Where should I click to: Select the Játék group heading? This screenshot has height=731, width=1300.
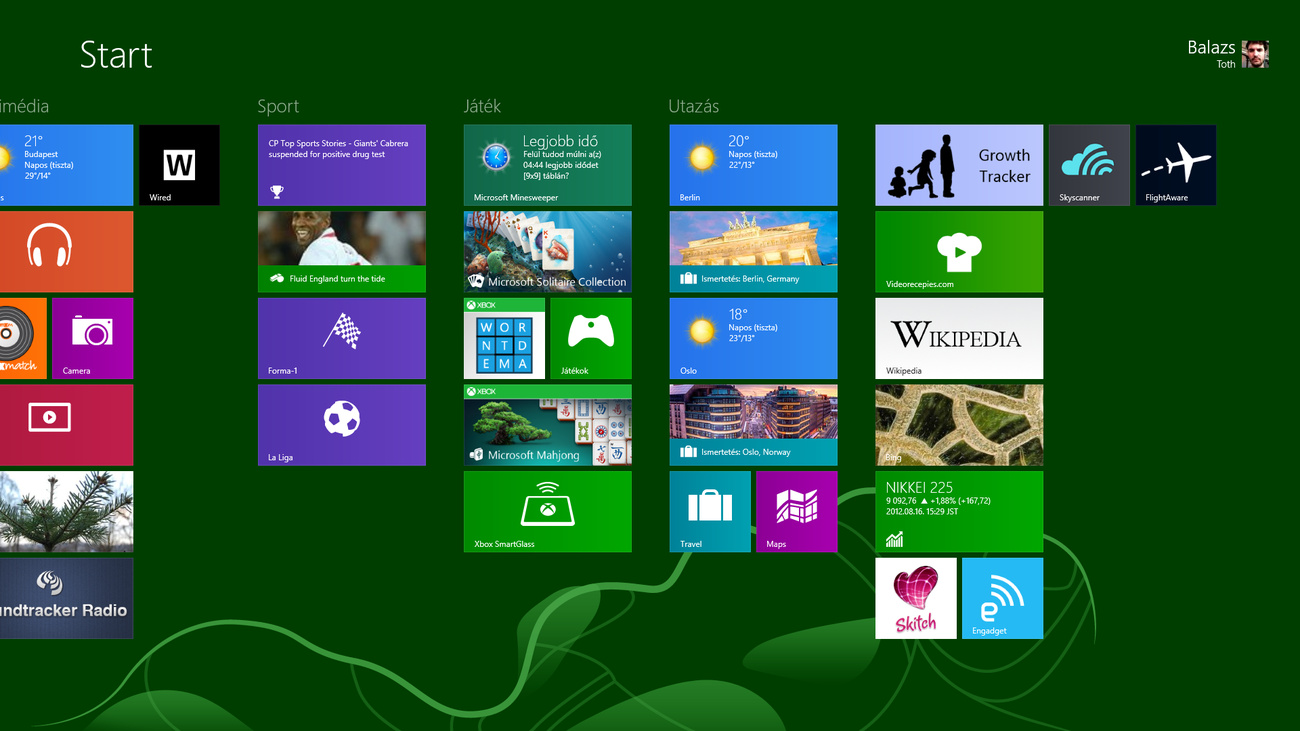(482, 106)
